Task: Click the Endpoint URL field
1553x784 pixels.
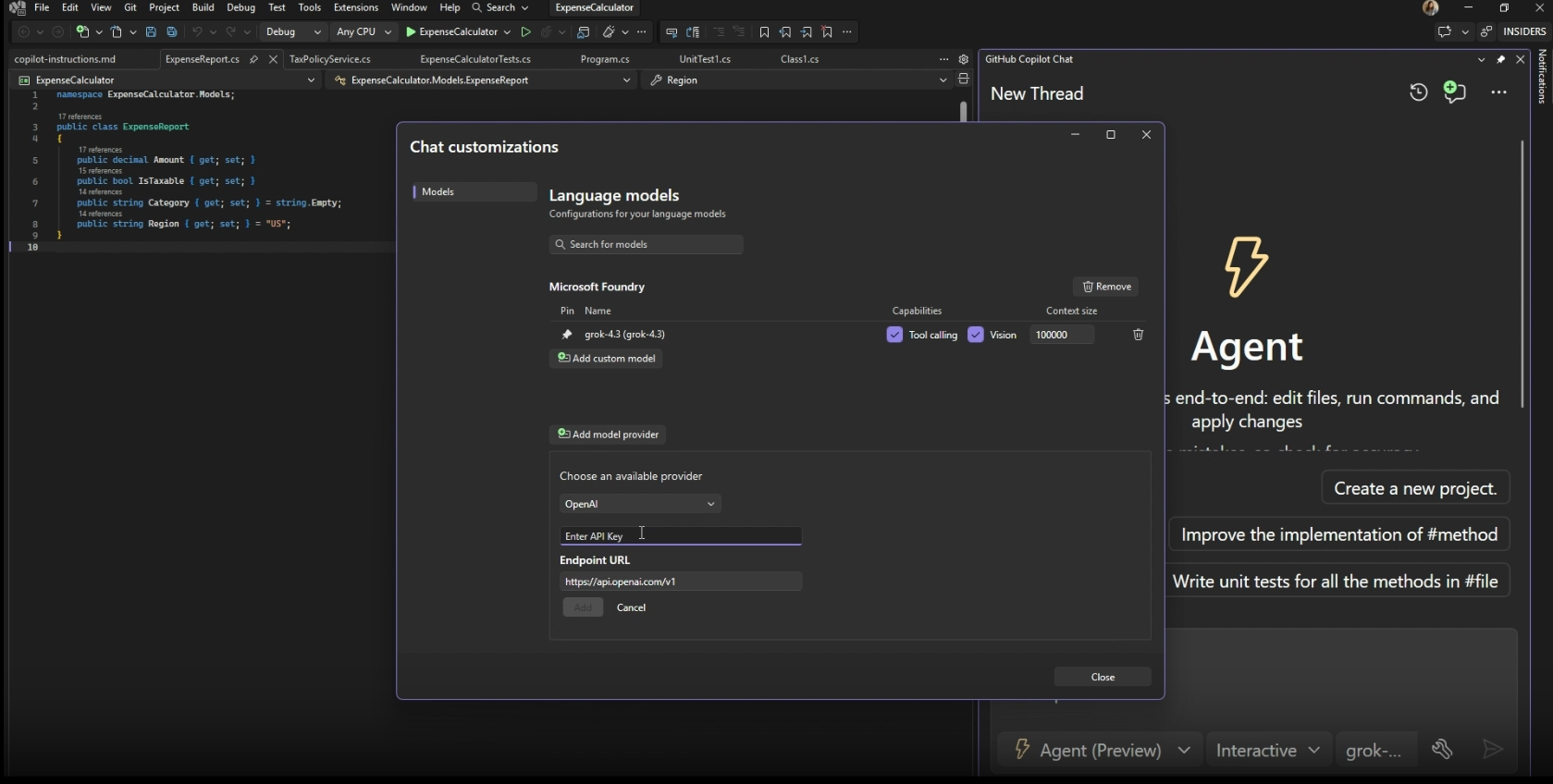Action: 681,582
